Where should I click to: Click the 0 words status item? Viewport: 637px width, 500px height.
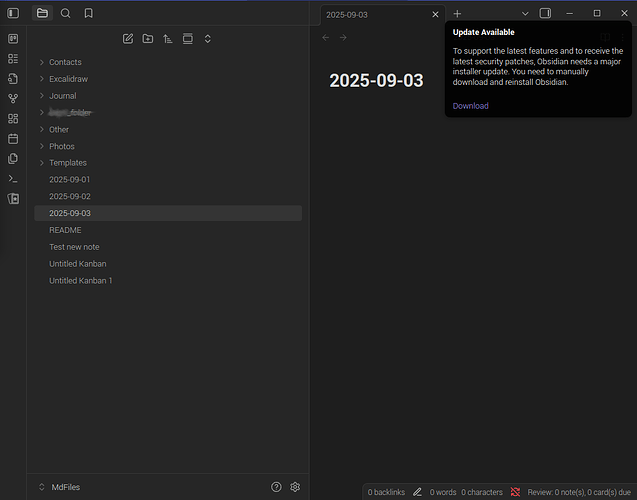point(443,492)
